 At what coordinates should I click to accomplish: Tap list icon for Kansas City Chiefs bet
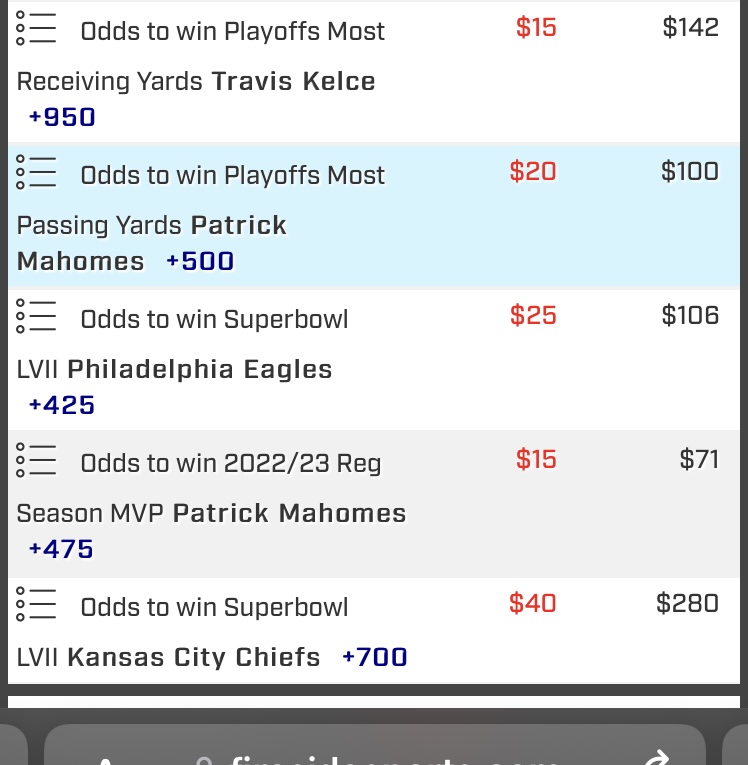tap(36, 606)
